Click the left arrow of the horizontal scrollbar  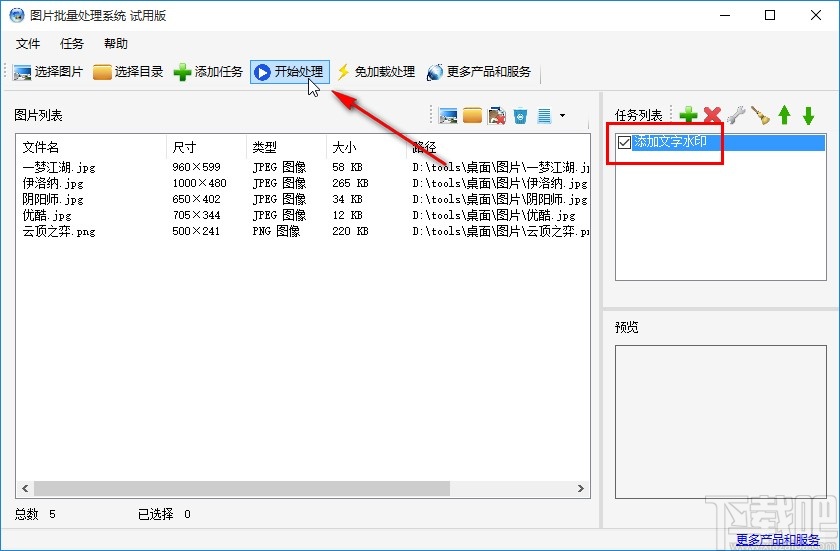[x=25, y=488]
